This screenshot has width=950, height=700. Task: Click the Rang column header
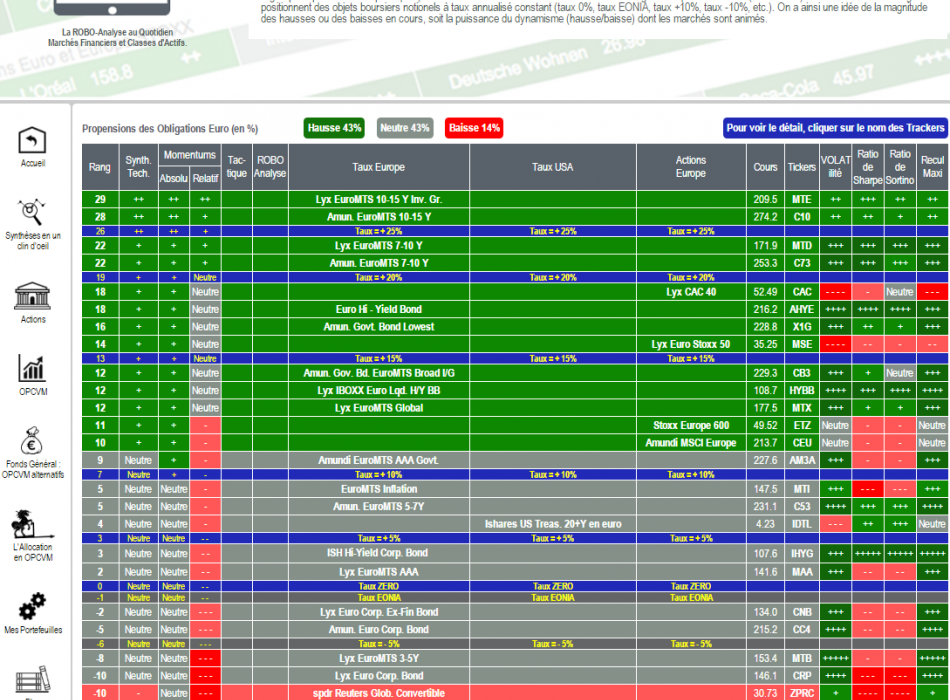click(x=100, y=167)
